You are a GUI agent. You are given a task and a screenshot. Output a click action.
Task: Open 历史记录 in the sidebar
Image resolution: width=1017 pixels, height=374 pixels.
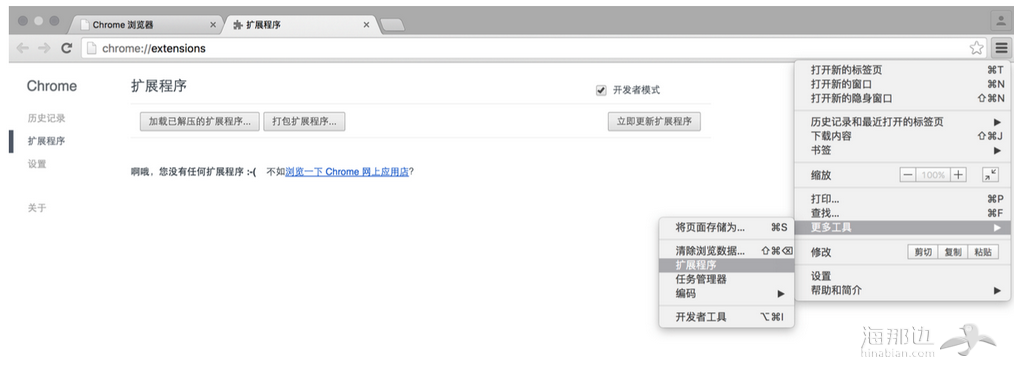tap(46, 119)
